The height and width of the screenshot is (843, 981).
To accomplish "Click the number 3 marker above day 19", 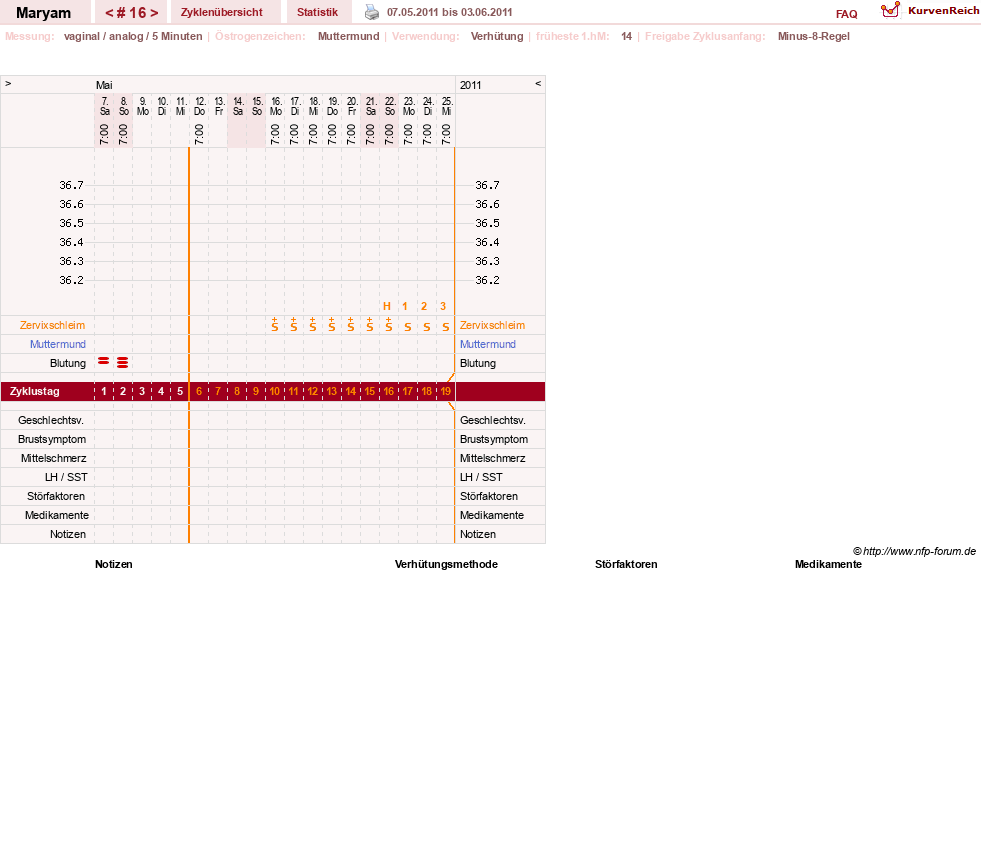I will click(x=443, y=306).
